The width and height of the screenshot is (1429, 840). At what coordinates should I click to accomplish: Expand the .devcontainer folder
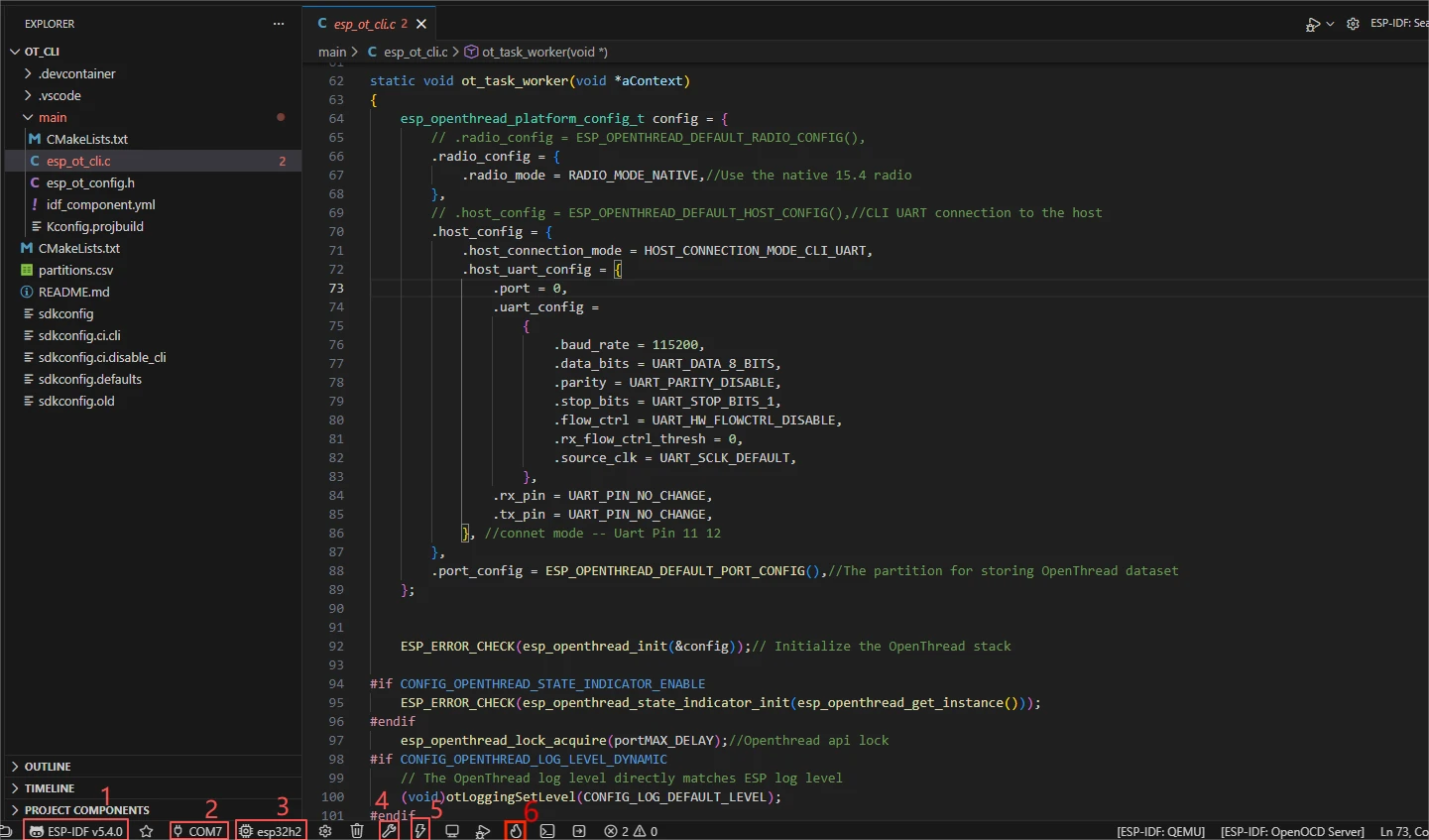[x=76, y=73]
